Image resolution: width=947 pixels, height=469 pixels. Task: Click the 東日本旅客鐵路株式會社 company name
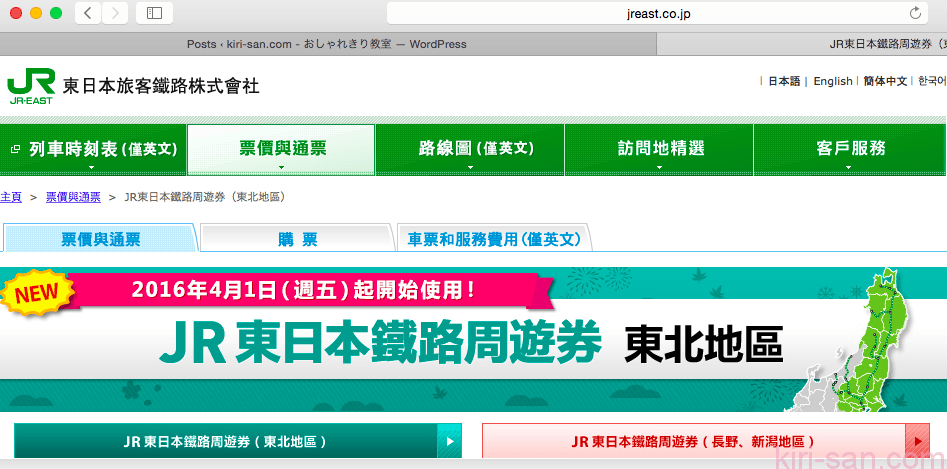click(x=161, y=87)
